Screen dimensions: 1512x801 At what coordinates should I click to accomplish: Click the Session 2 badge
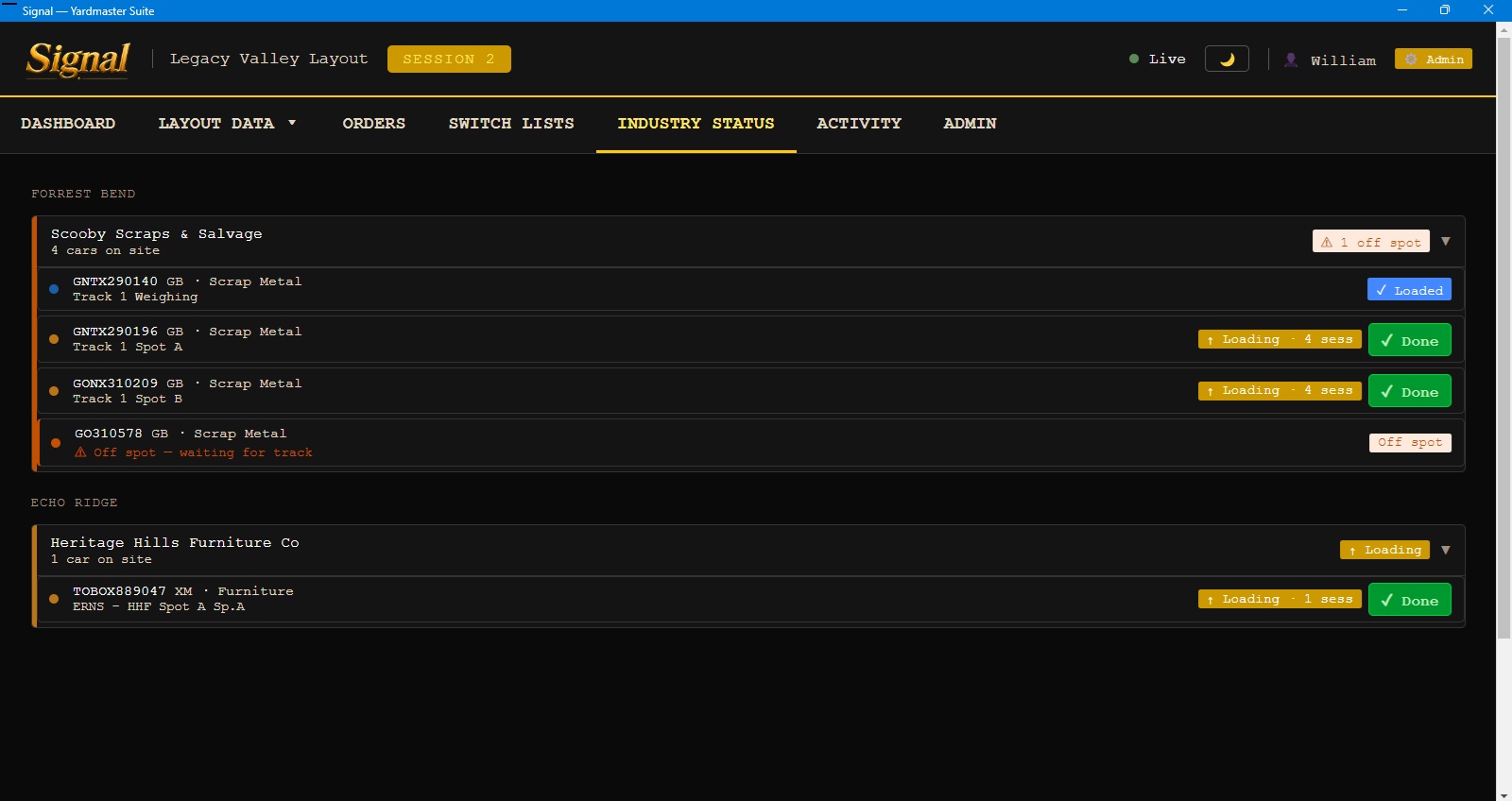click(x=449, y=59)
